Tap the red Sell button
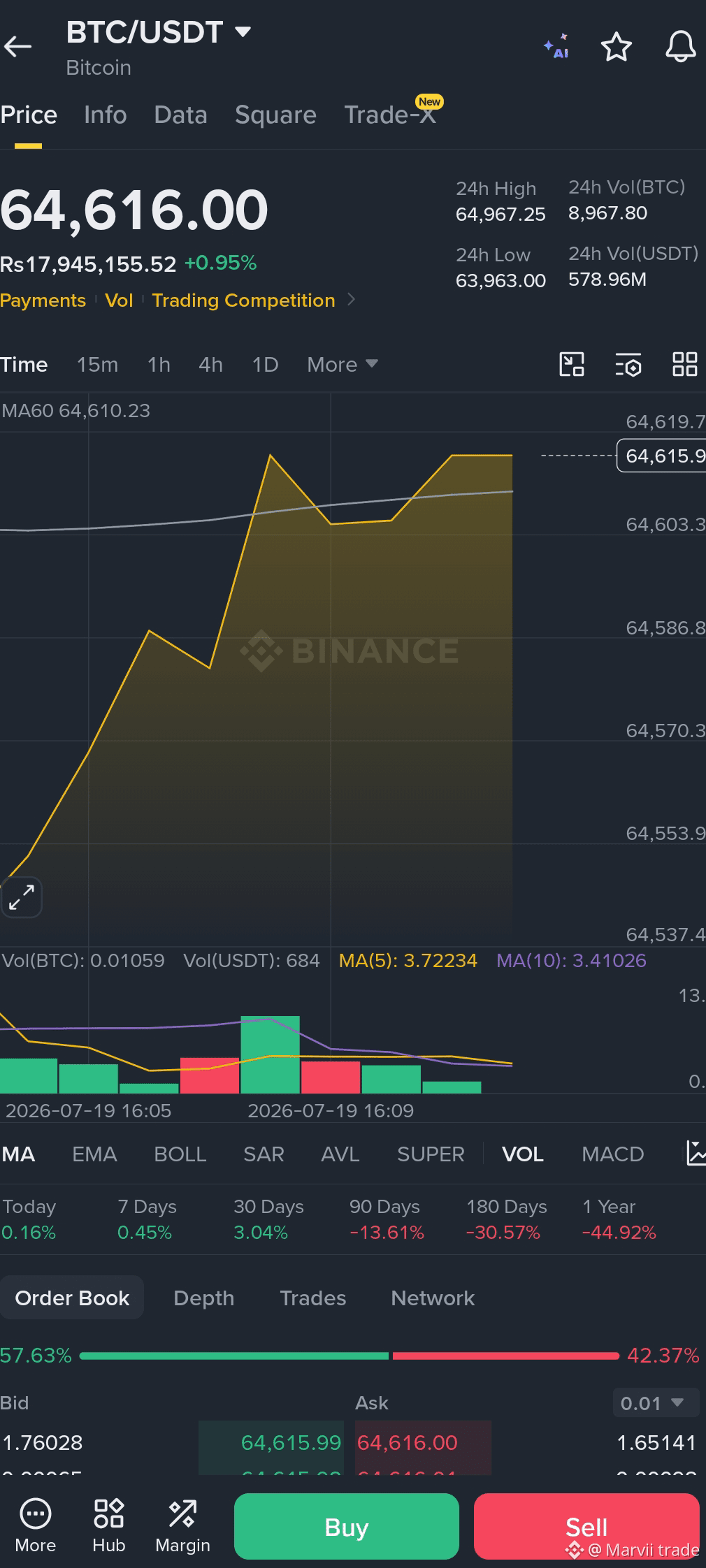This screenshot has width=706, height=1568. coord(586,1526)
